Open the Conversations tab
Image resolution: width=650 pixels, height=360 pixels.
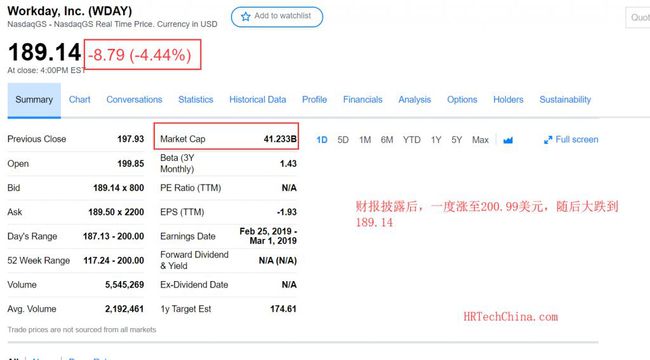coord(134,100)
